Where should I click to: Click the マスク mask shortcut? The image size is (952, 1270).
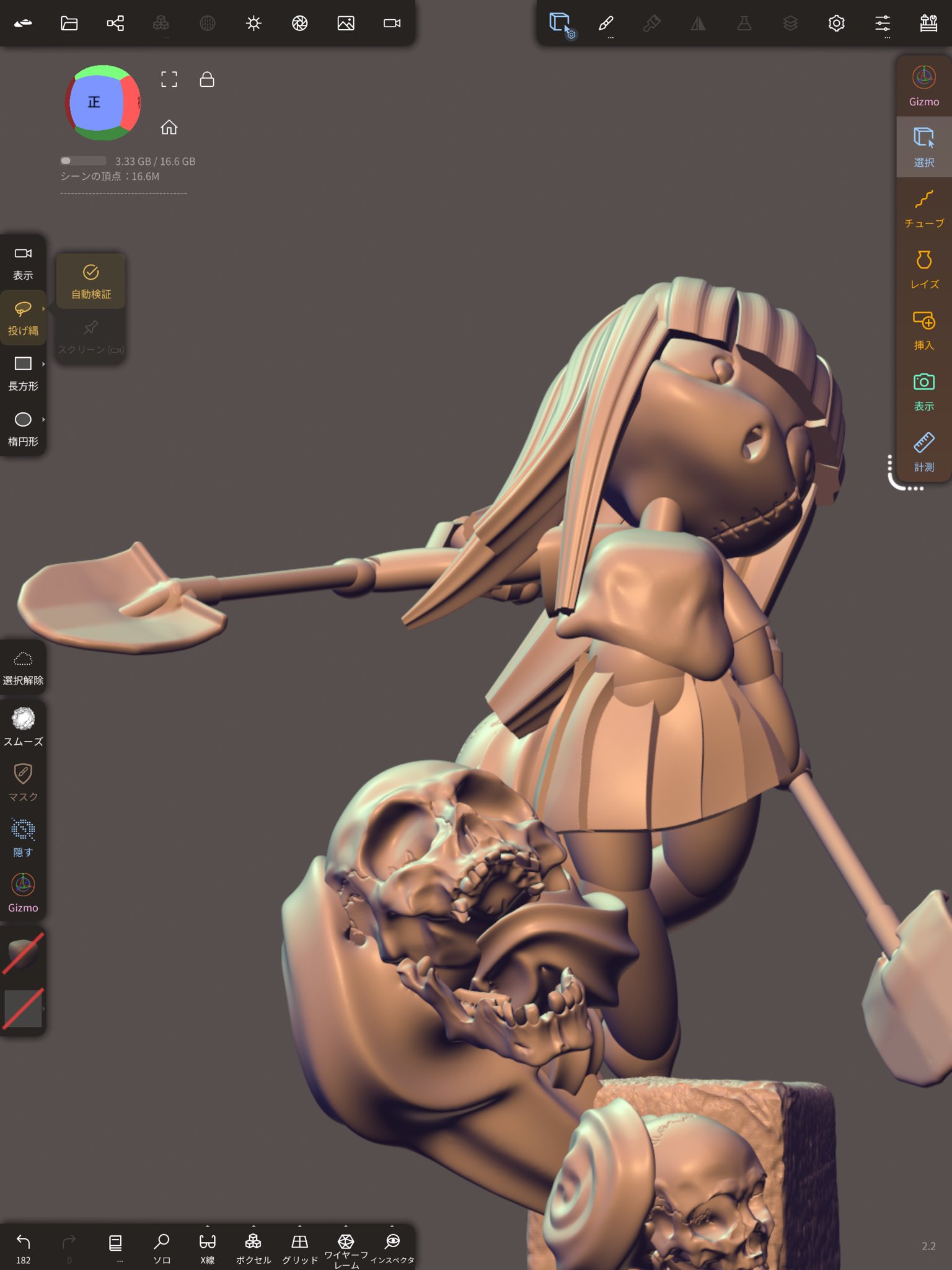coord(23,783)
